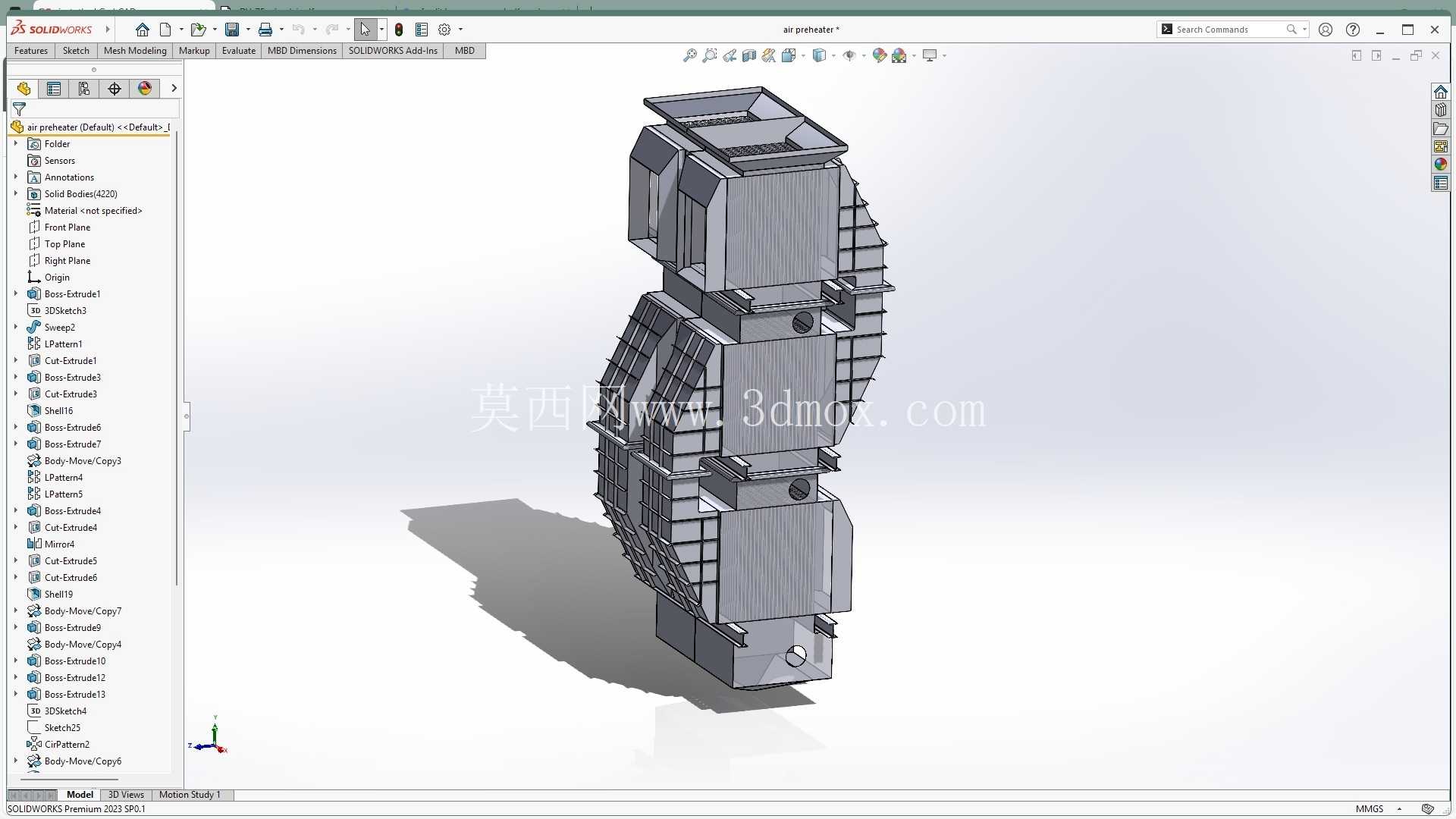Open the Evaluate tab
Screen dimensions: 1456x819
[x=239, y=51]
